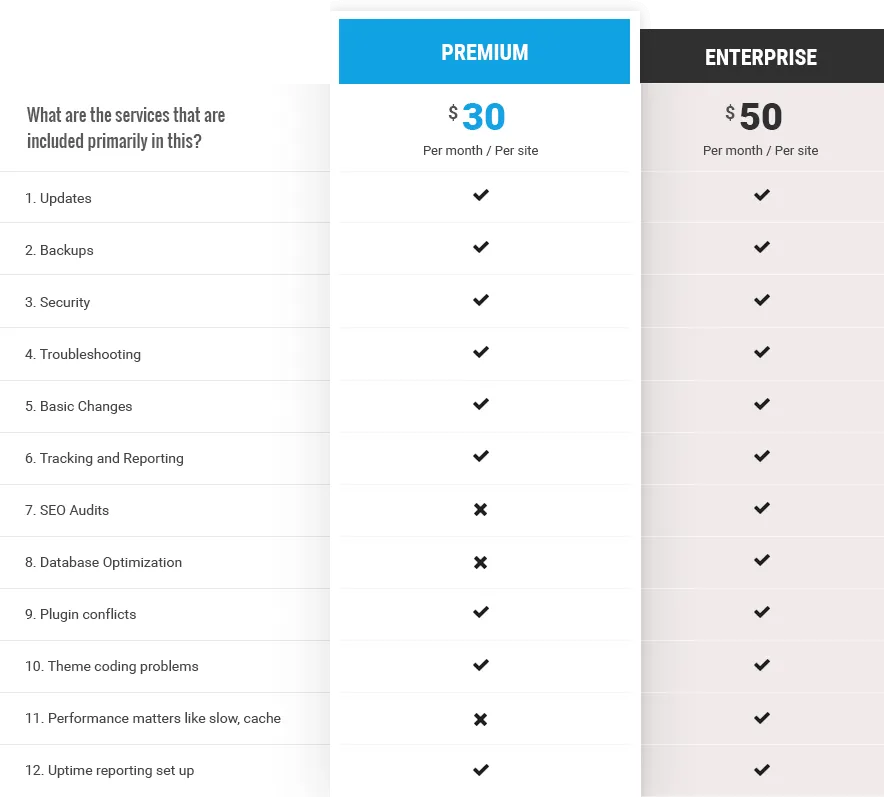Click Enterprise checkmark for Database Optimization
Viewport: 884px width, 797px height.
(x=762, y=560)
